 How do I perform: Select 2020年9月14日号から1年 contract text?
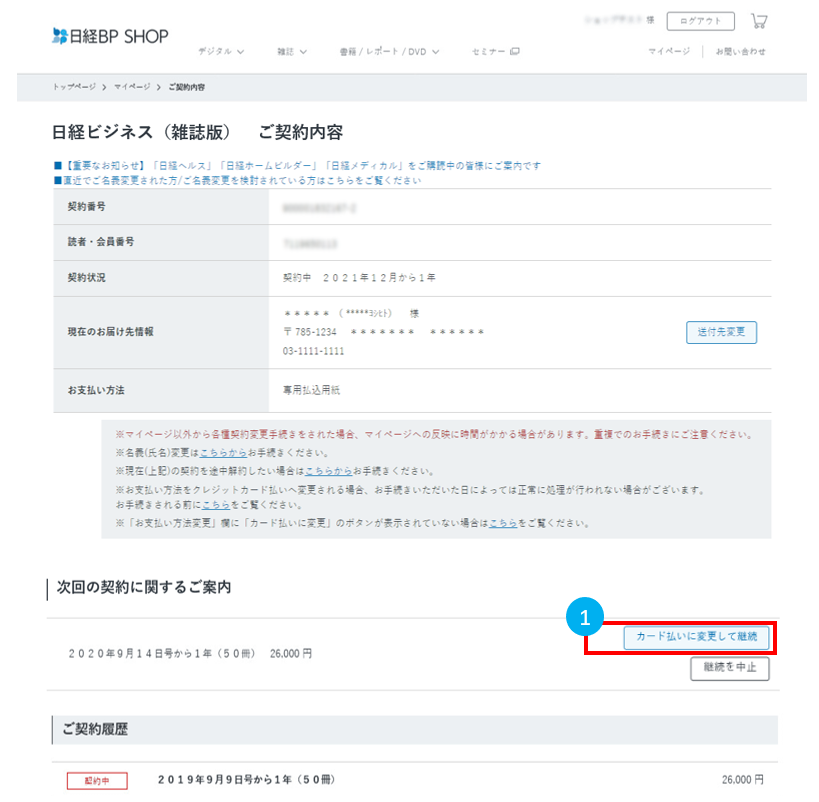click(x=162, y=654)
